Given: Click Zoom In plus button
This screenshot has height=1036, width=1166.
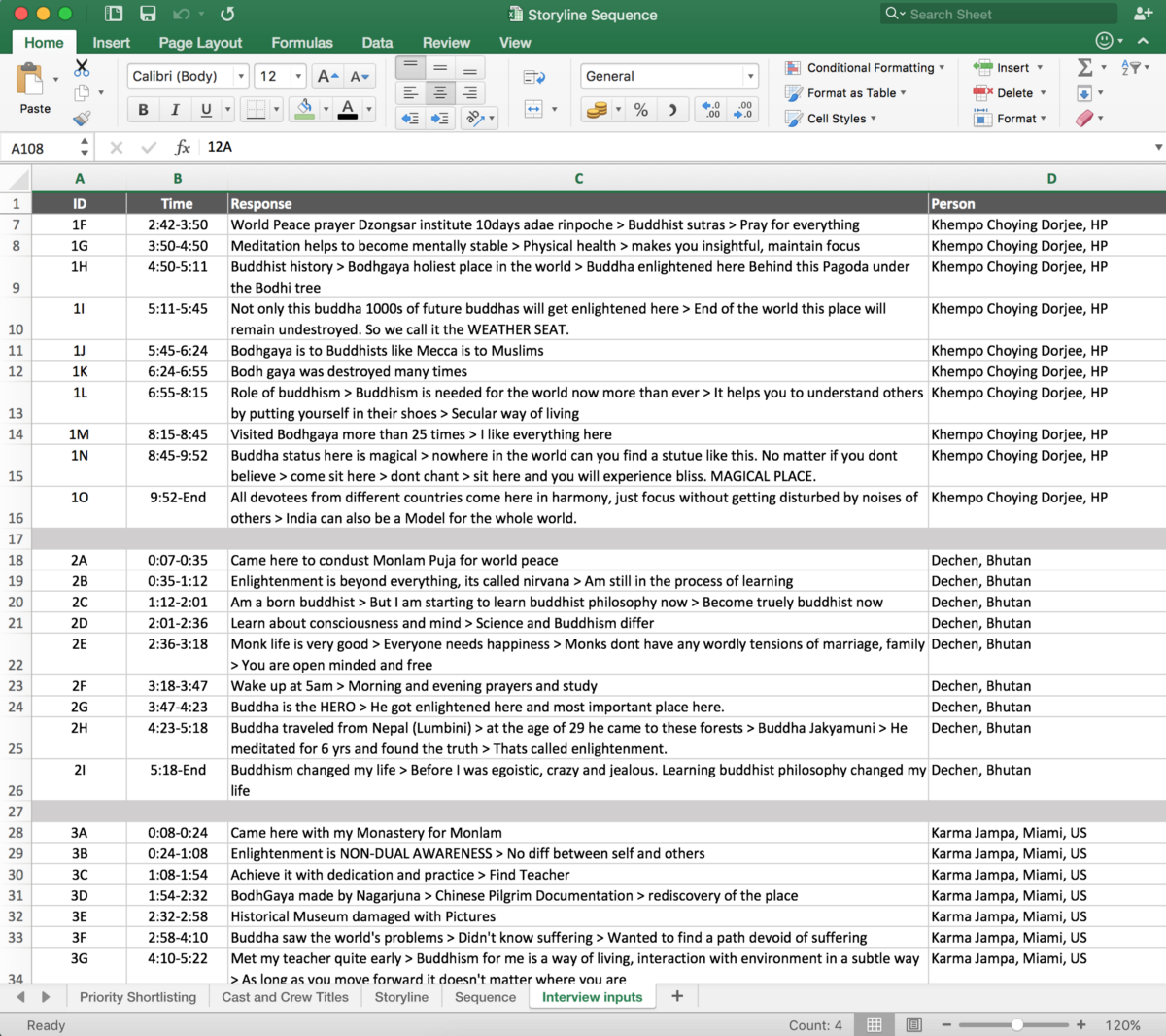Looking at the screenshot, I should [x=1080, y=1024].
